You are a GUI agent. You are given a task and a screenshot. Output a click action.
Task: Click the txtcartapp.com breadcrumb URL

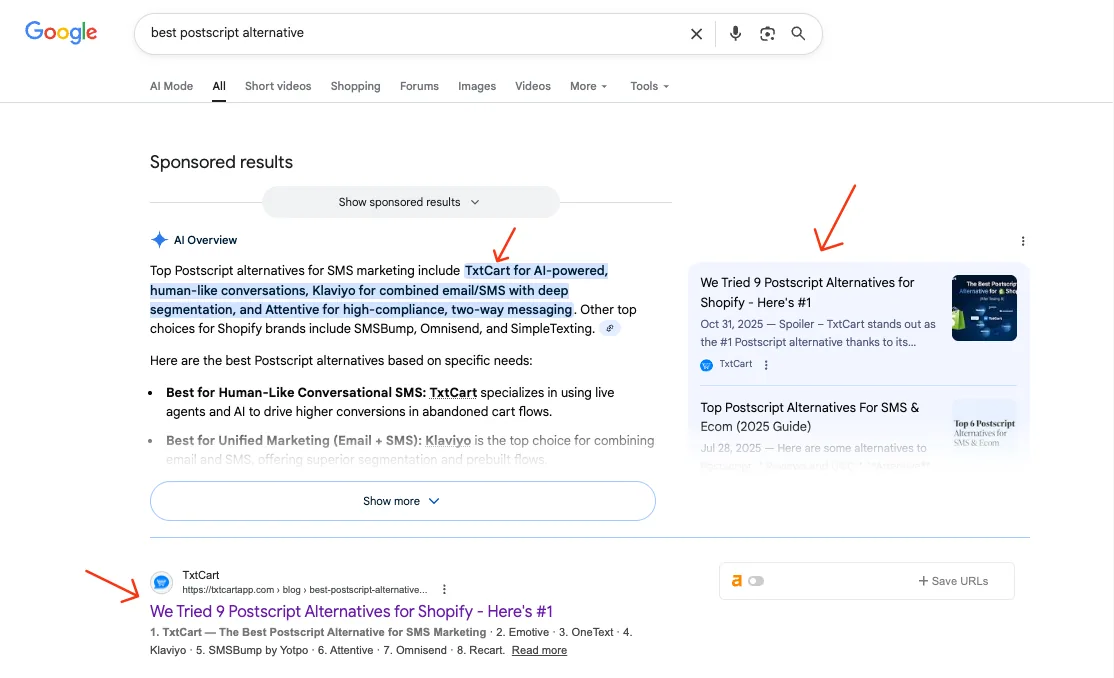305,590
